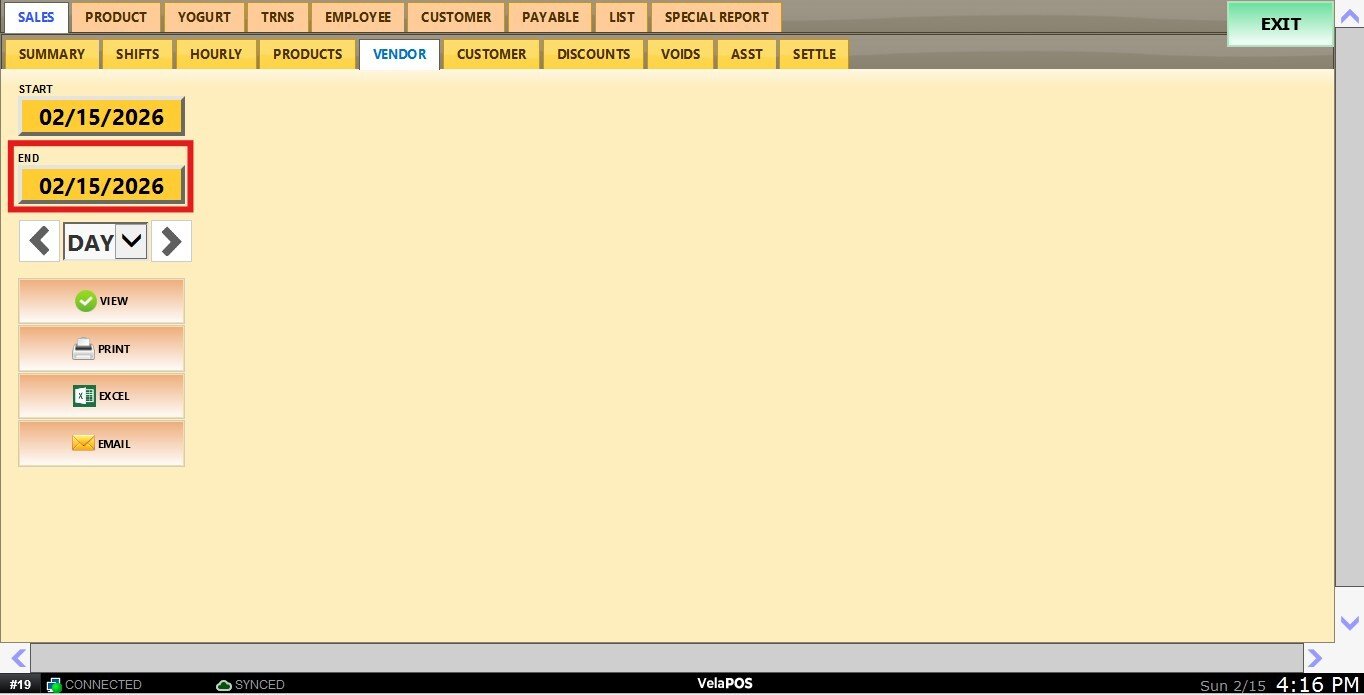
Task: Click the envelope Email icon
Action: pos(83,443)
